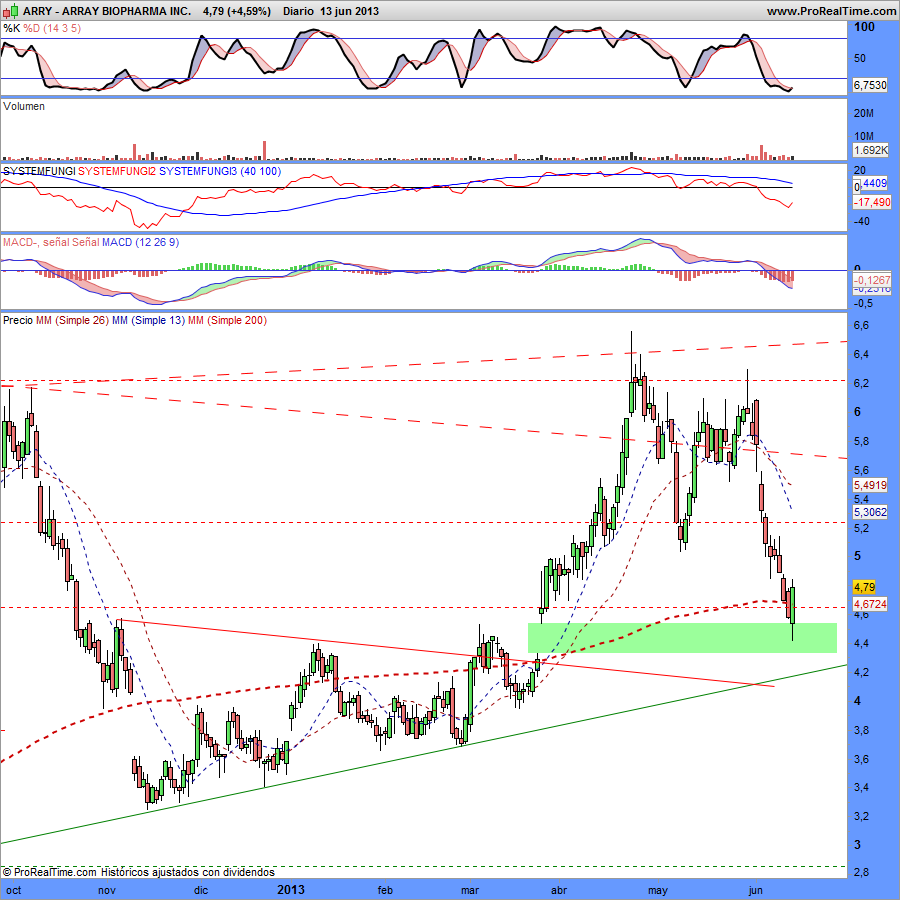Click the MM (Simple 200) moving average label
Screen dimensions: 900x900
tap(227, 320)
